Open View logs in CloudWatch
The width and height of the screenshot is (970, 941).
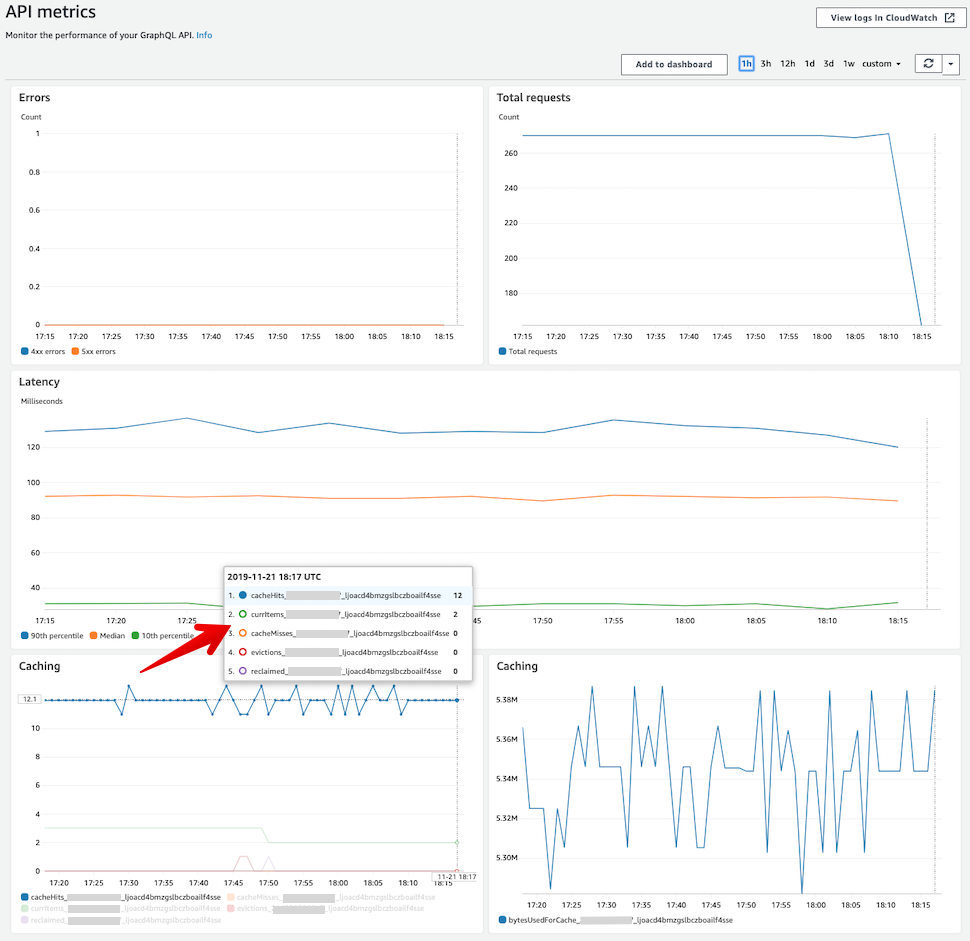tap(890, 18)
